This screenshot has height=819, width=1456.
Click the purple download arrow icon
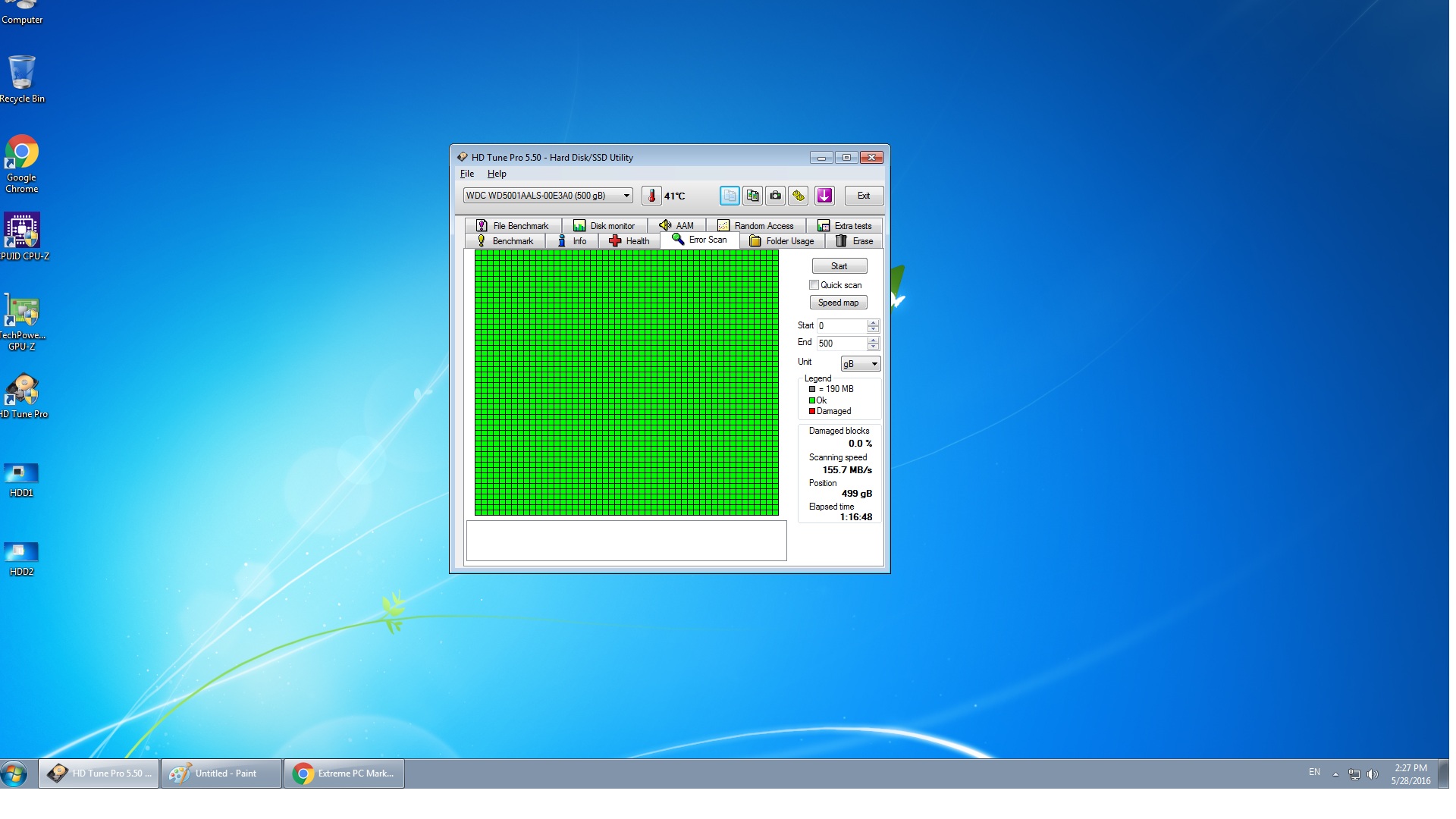(824, 196)
